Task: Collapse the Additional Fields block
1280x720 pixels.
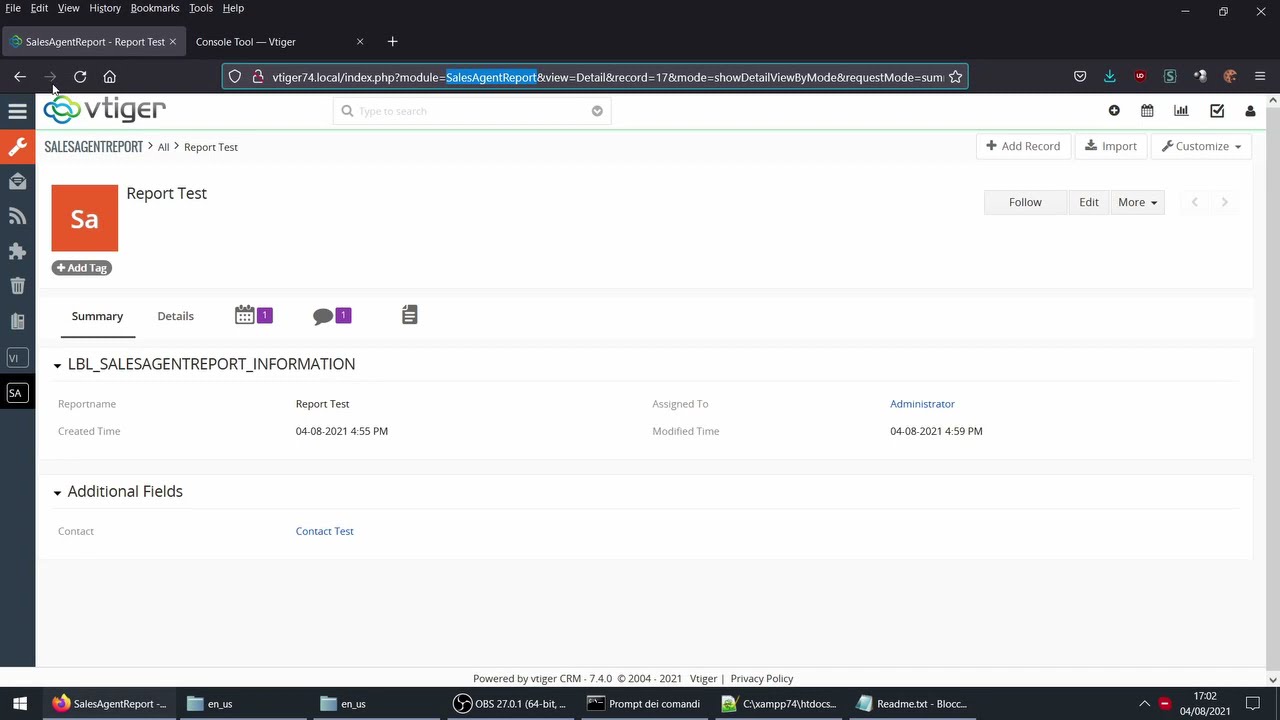Action: coord(57,493)
